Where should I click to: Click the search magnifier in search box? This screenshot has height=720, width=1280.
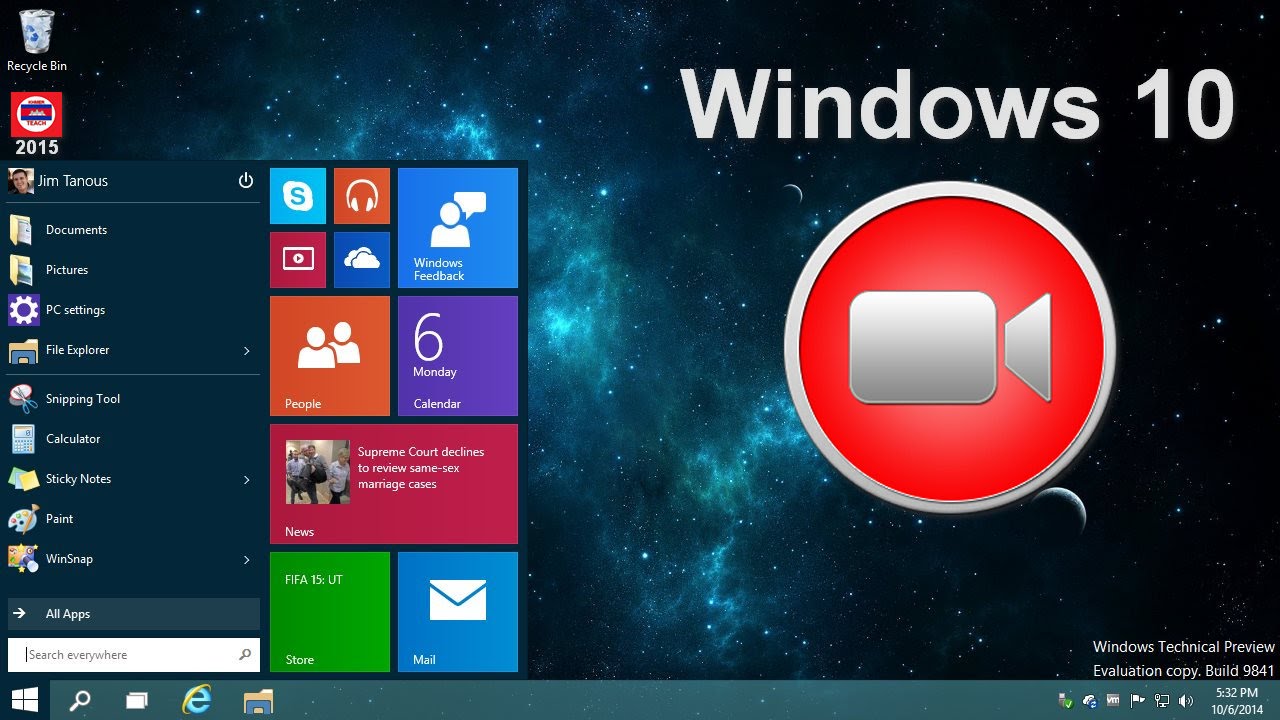coord(245,655)
